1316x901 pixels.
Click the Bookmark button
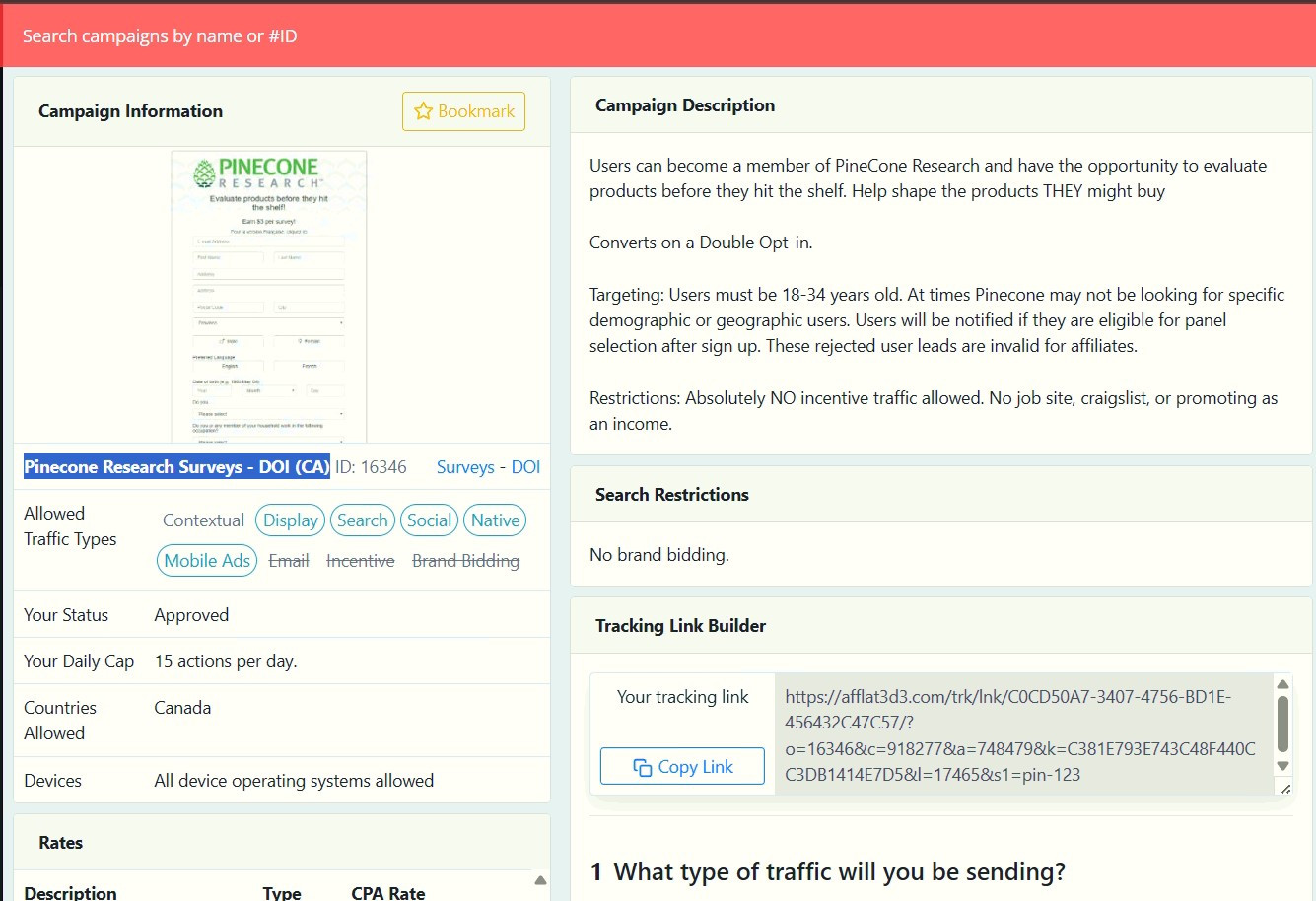[463, 111]
